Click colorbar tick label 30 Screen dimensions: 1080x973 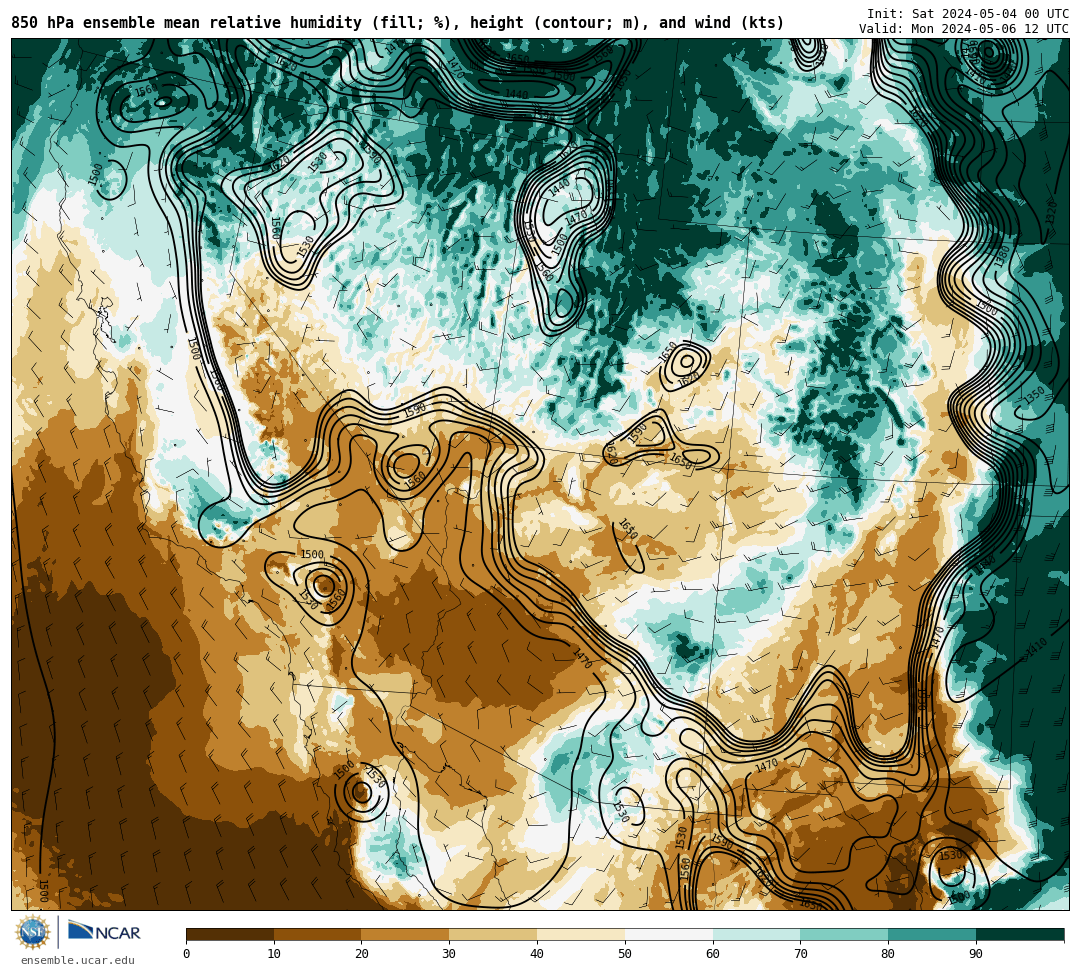449,954
